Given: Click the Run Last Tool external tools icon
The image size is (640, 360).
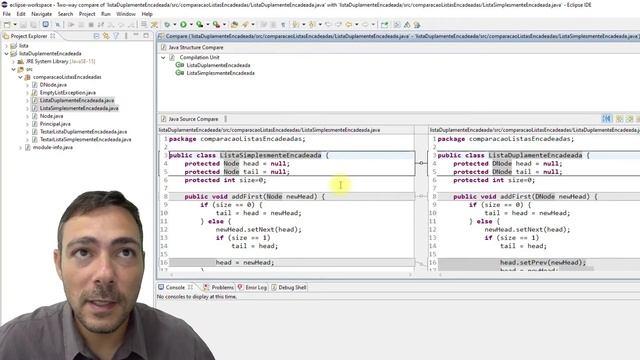Looking at the screenshot, I should click(216, 25).
